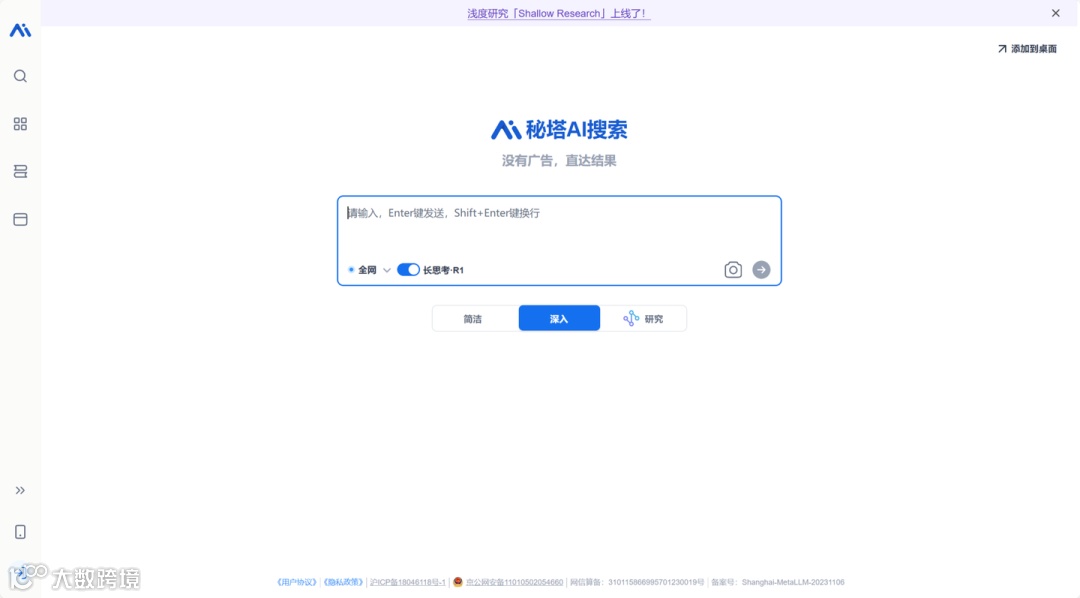Close the top announcement banner
1080x598 pixels.
(1055, 13)
